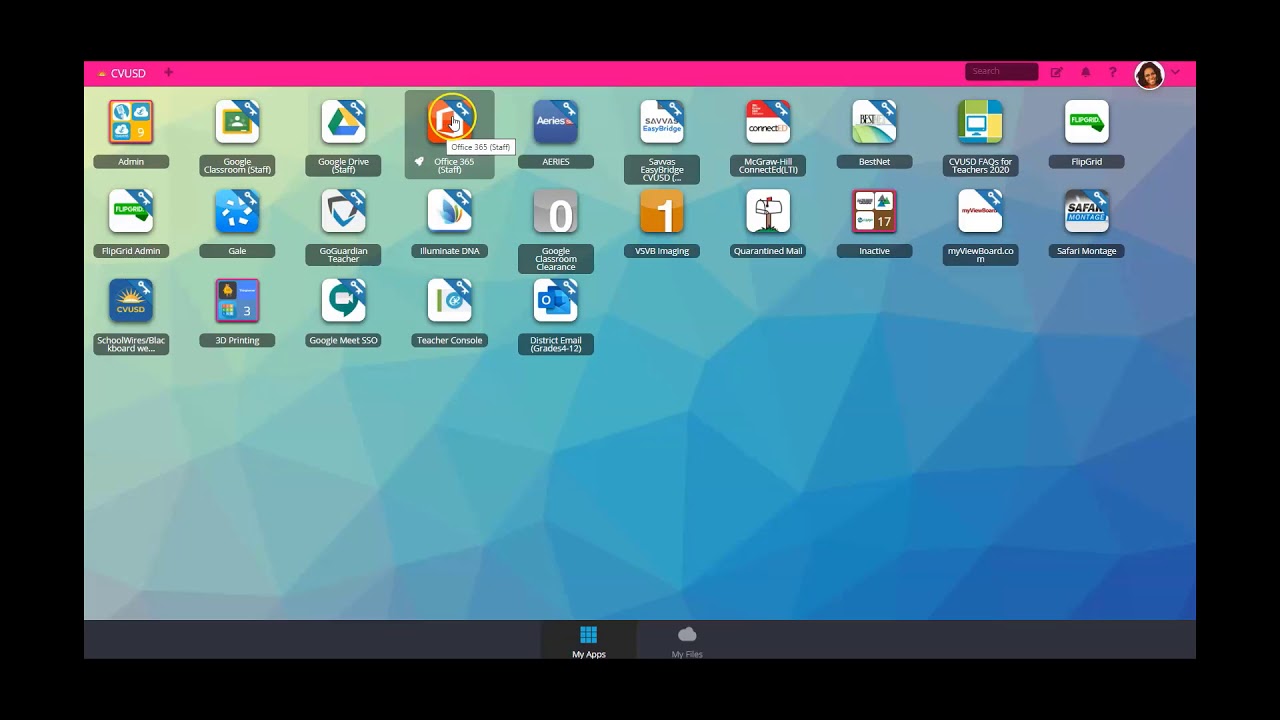
Task: Open the GoGuardian Teacher icon
Action: coord(343,211)
